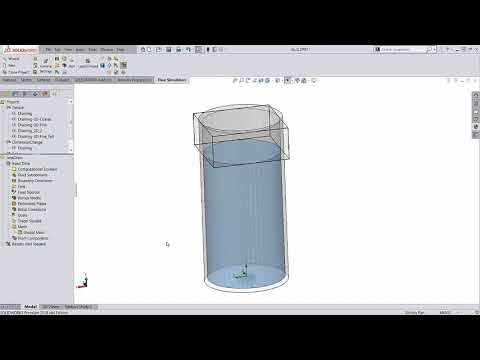This screenshot has height=360, width=480.
Task: Switch to the Model bottom tab
Action: 31,307
